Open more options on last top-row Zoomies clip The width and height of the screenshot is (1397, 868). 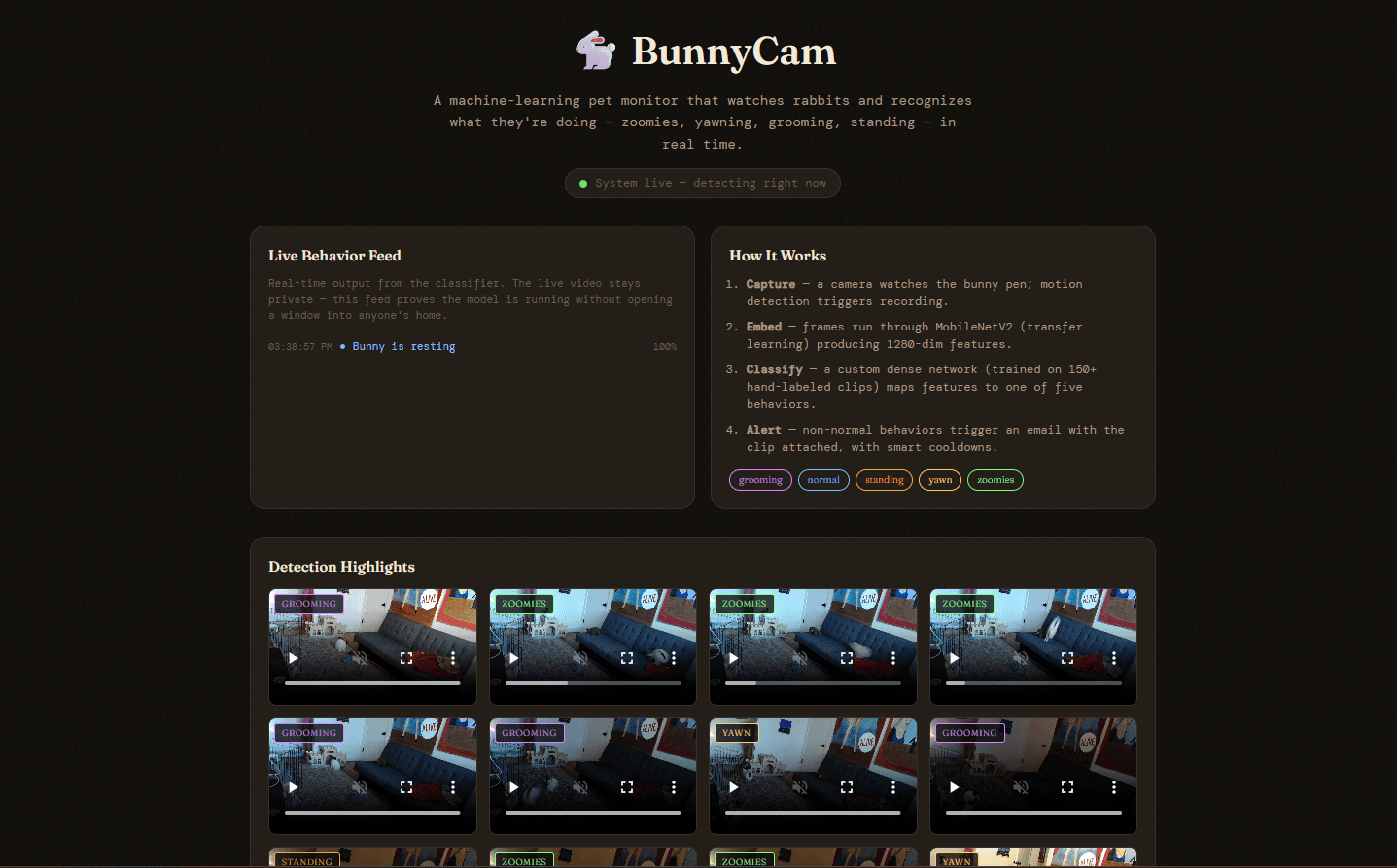tap(1114, 658)
